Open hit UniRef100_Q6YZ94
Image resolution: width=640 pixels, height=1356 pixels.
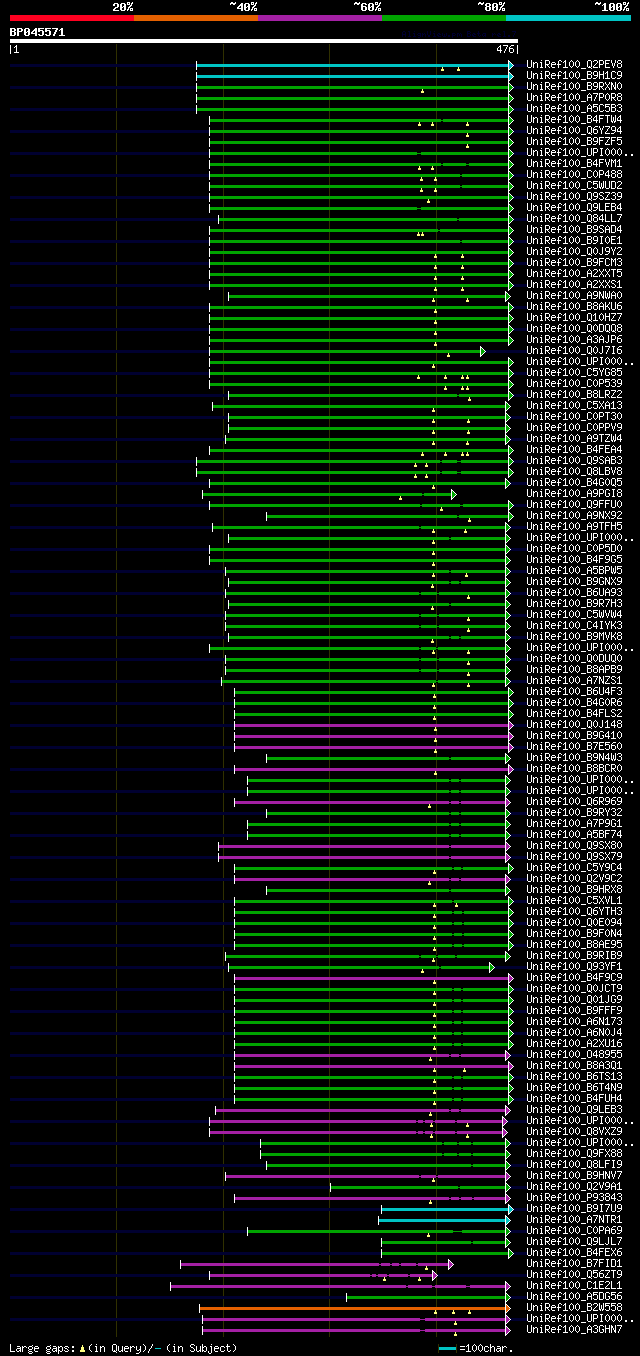[x=574, y=130]
